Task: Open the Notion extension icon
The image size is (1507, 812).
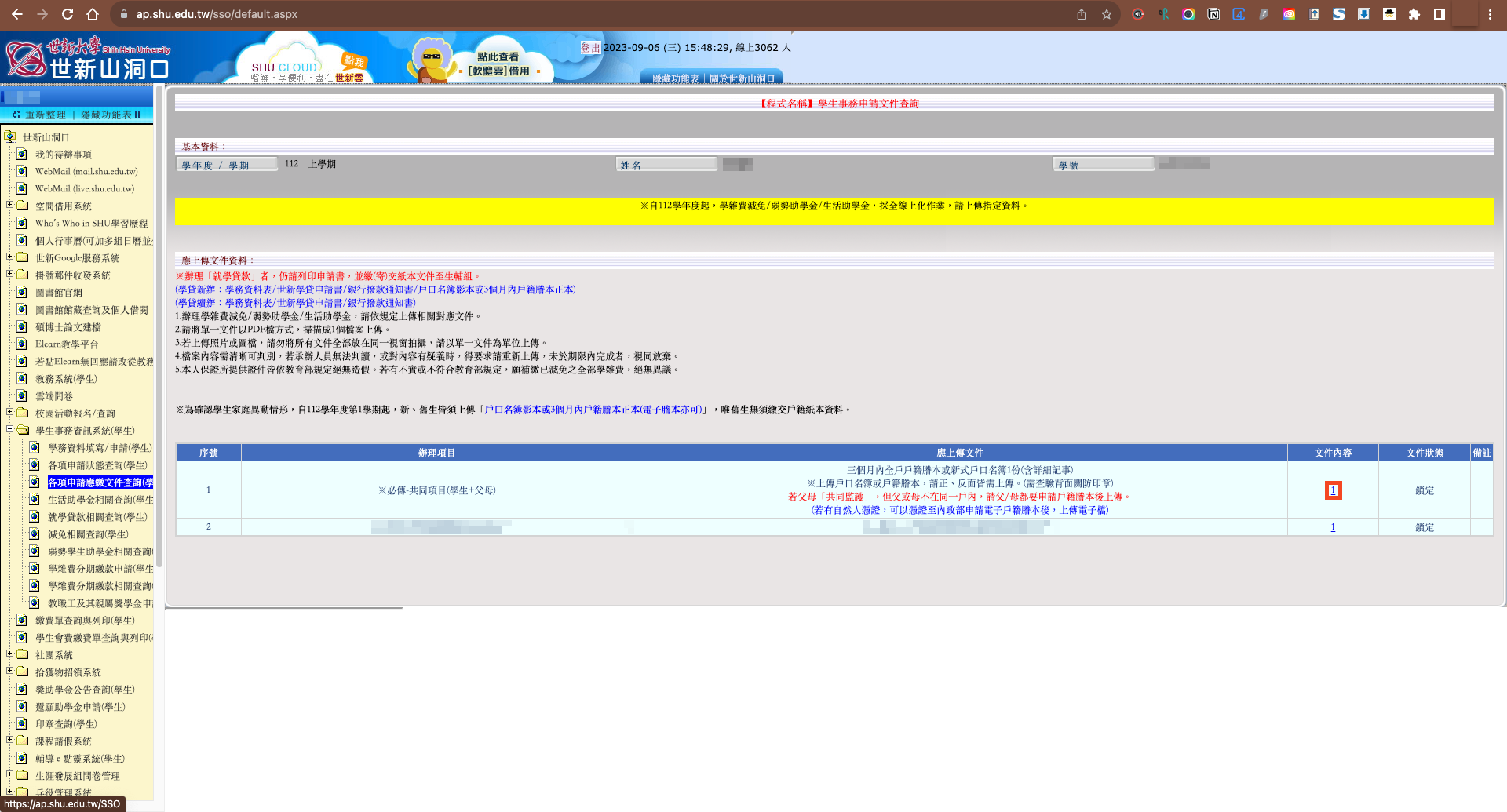Action: 1213,14
